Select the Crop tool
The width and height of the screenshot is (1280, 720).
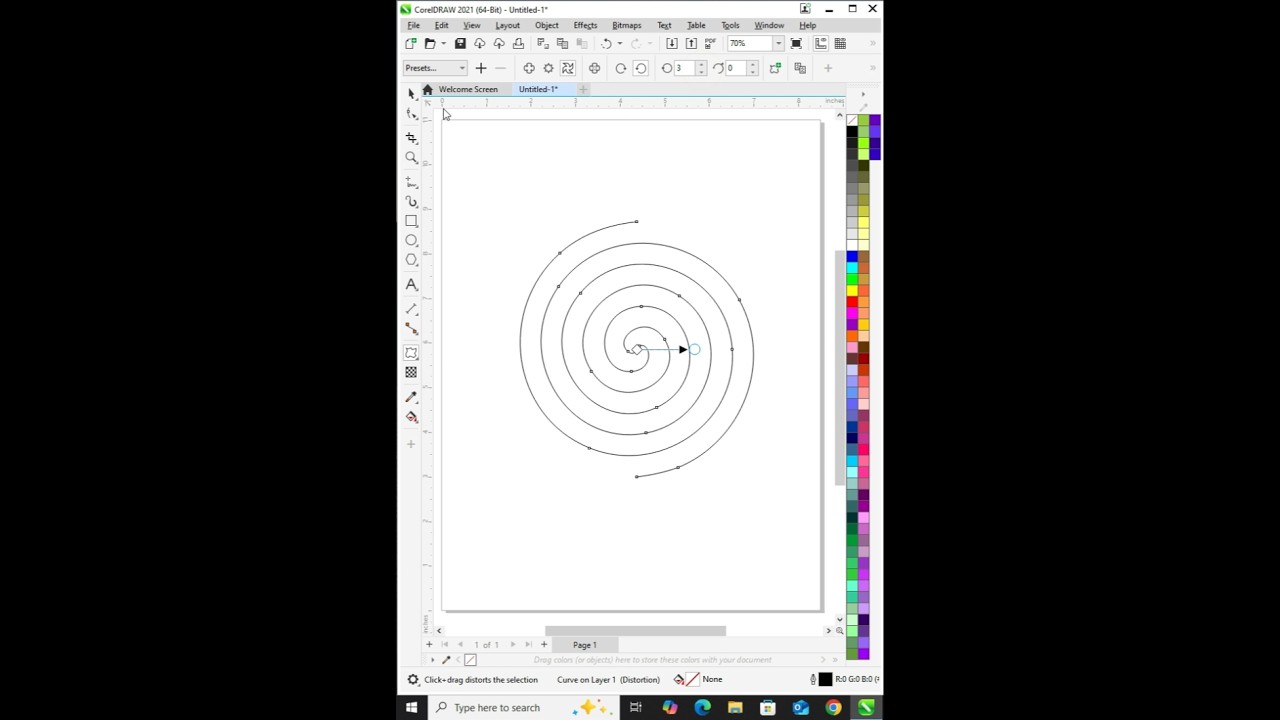[x=411, y=137]
